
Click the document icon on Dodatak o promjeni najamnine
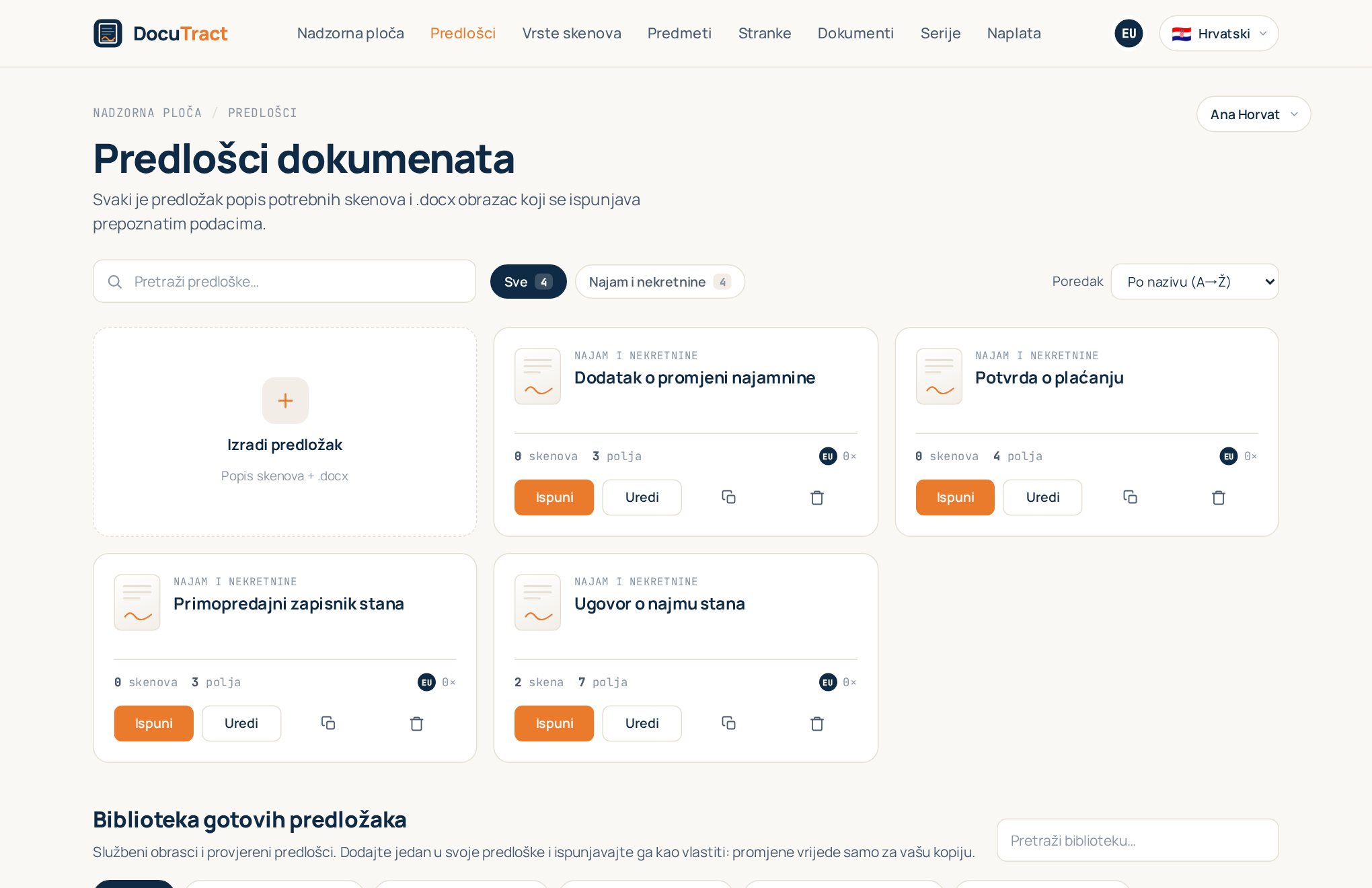tap(537, 376)
